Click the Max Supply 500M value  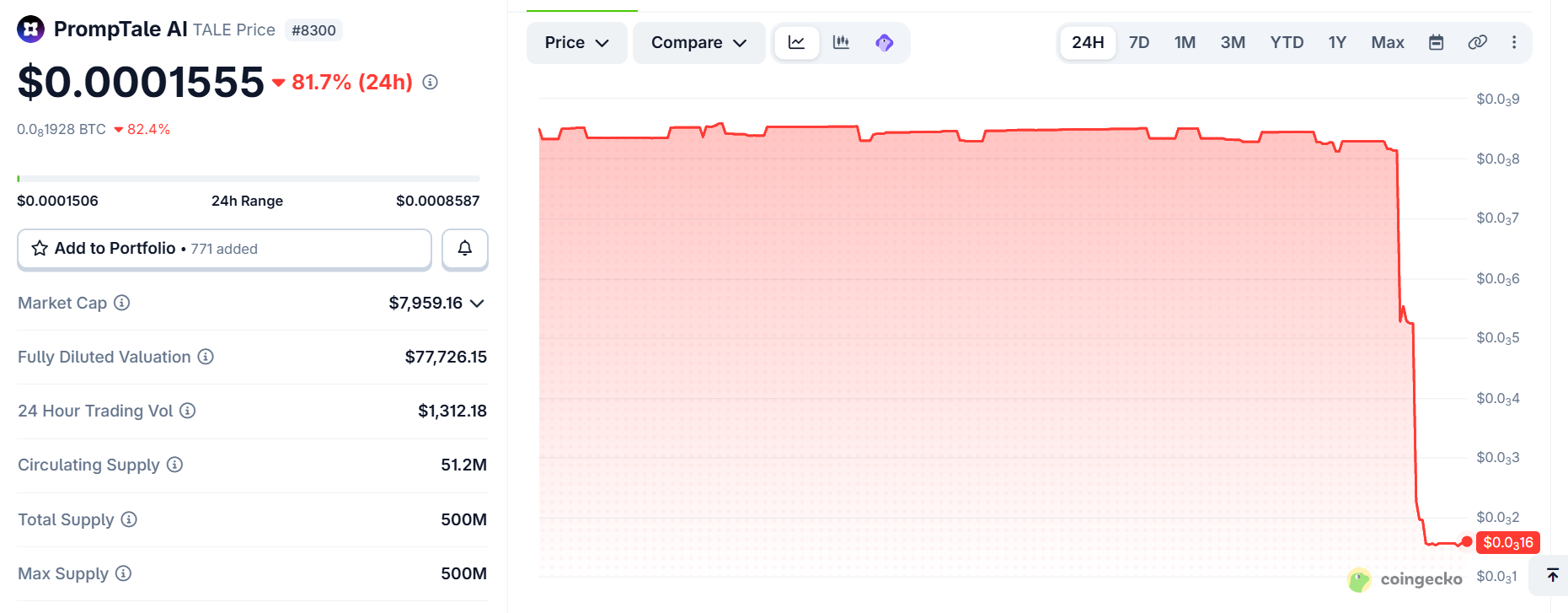pos(464,573)
